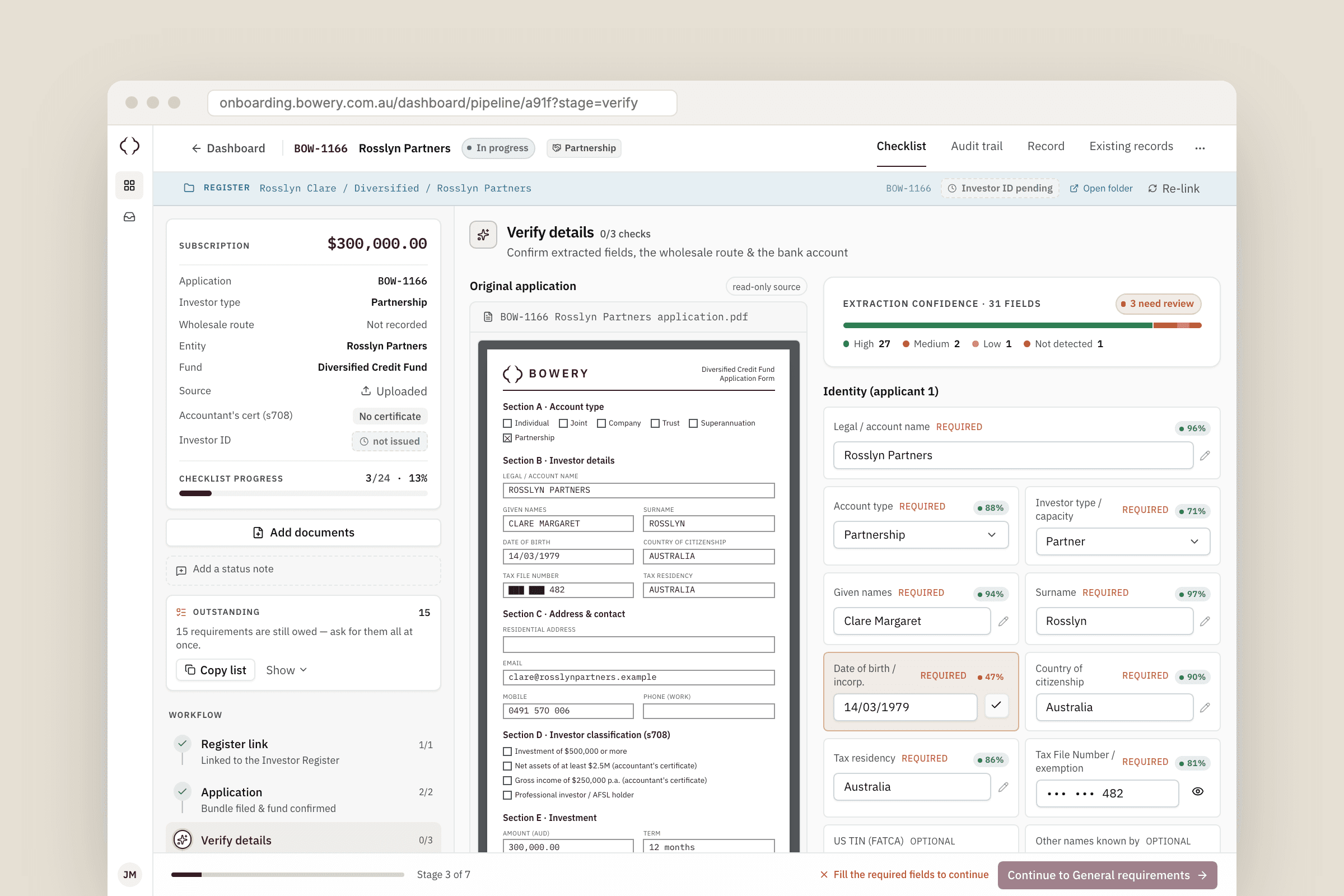Tick Investment of $500,000 or more checkbox
This screenshot has width=1344, height=896.
(507, 752)
